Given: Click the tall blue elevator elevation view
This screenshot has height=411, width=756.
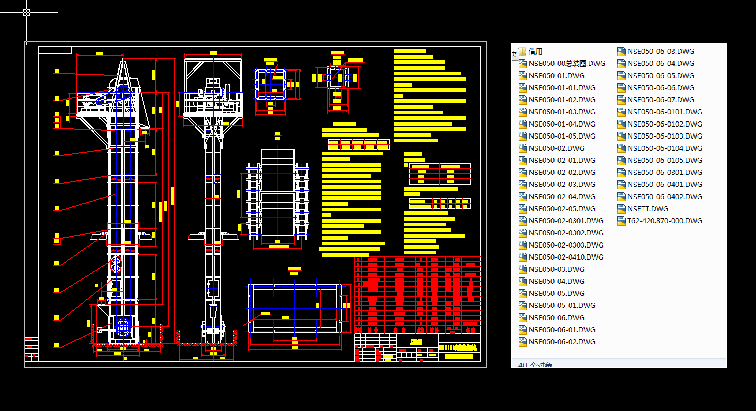Looking at the screenshot, I should pos(121,200).
